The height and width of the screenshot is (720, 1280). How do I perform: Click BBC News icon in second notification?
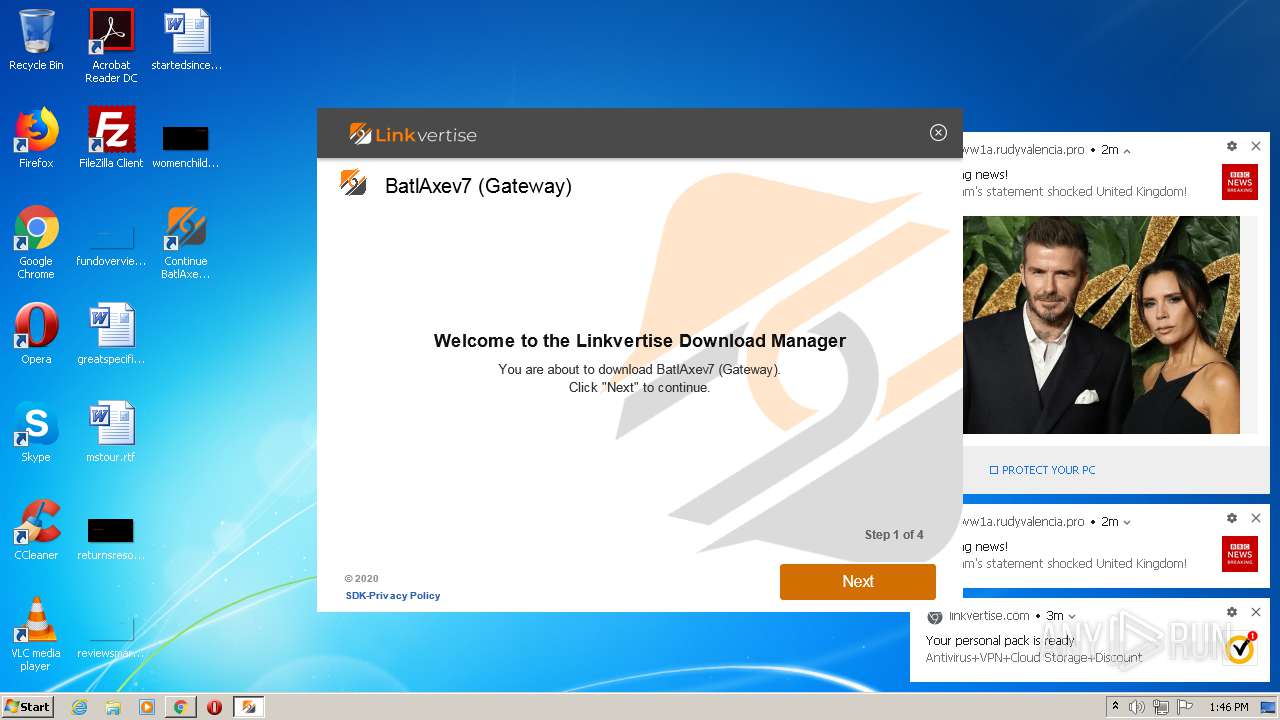click(1240, 554)
